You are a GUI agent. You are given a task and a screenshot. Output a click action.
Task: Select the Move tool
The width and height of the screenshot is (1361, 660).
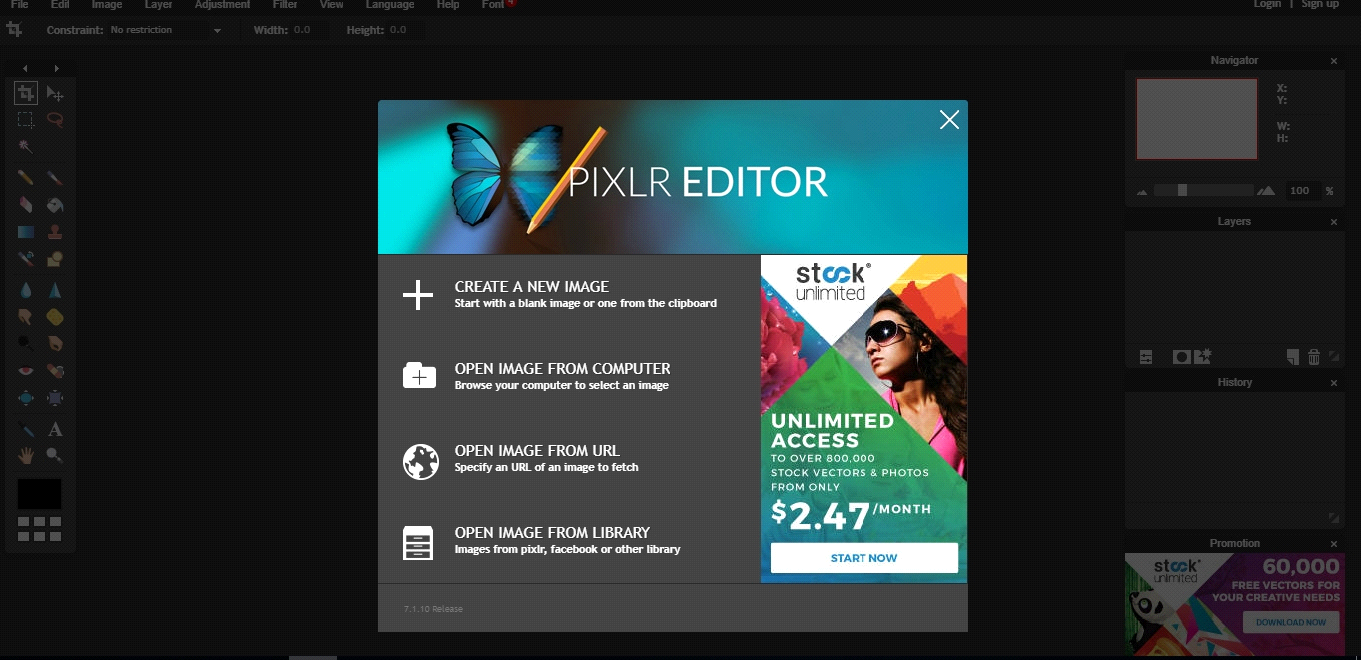tap(55, 94)
